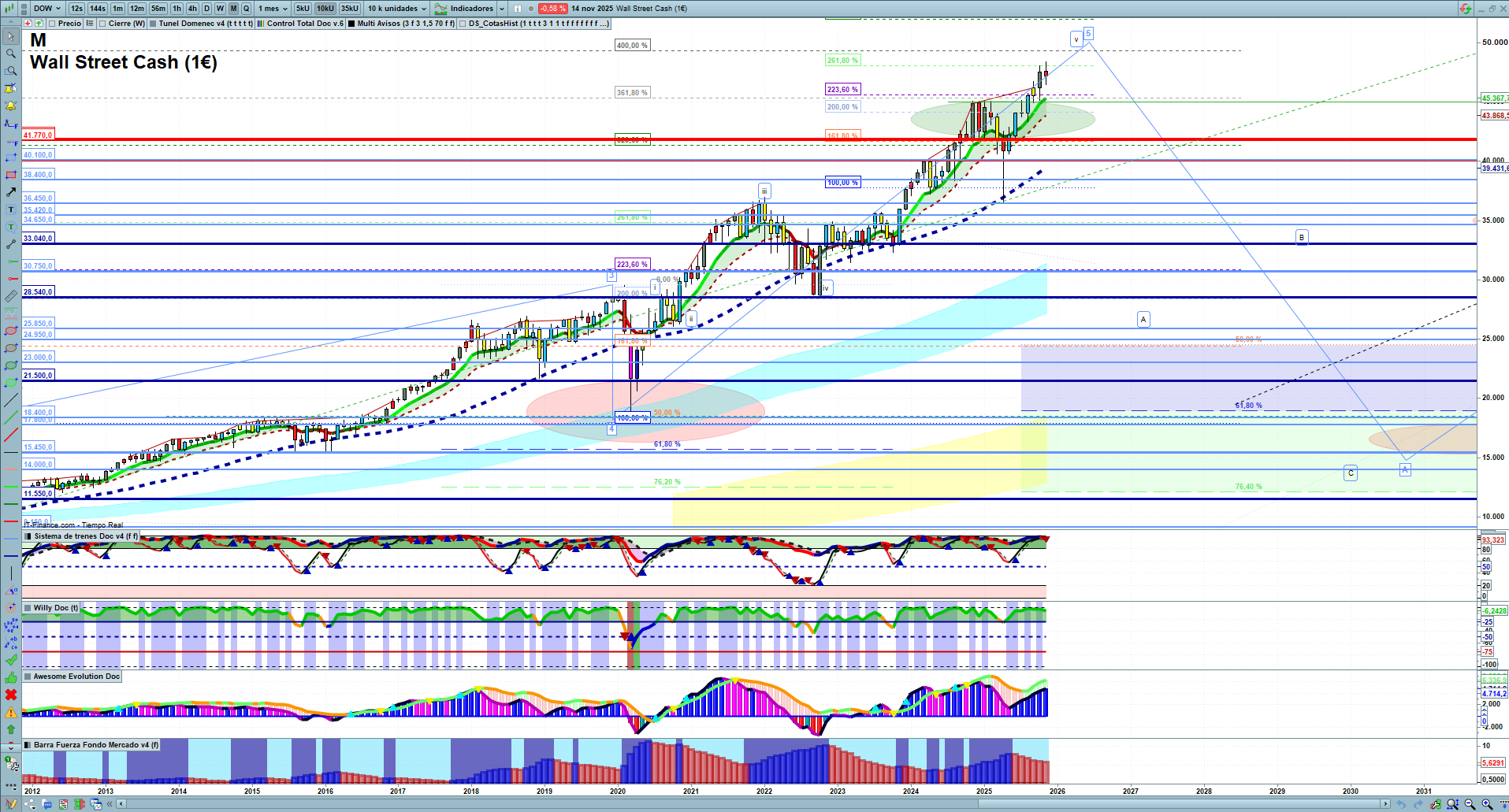Select the alert bell tool
Image resolution: width=1509 pixels, height=812 pixels.
pos(10,106)
